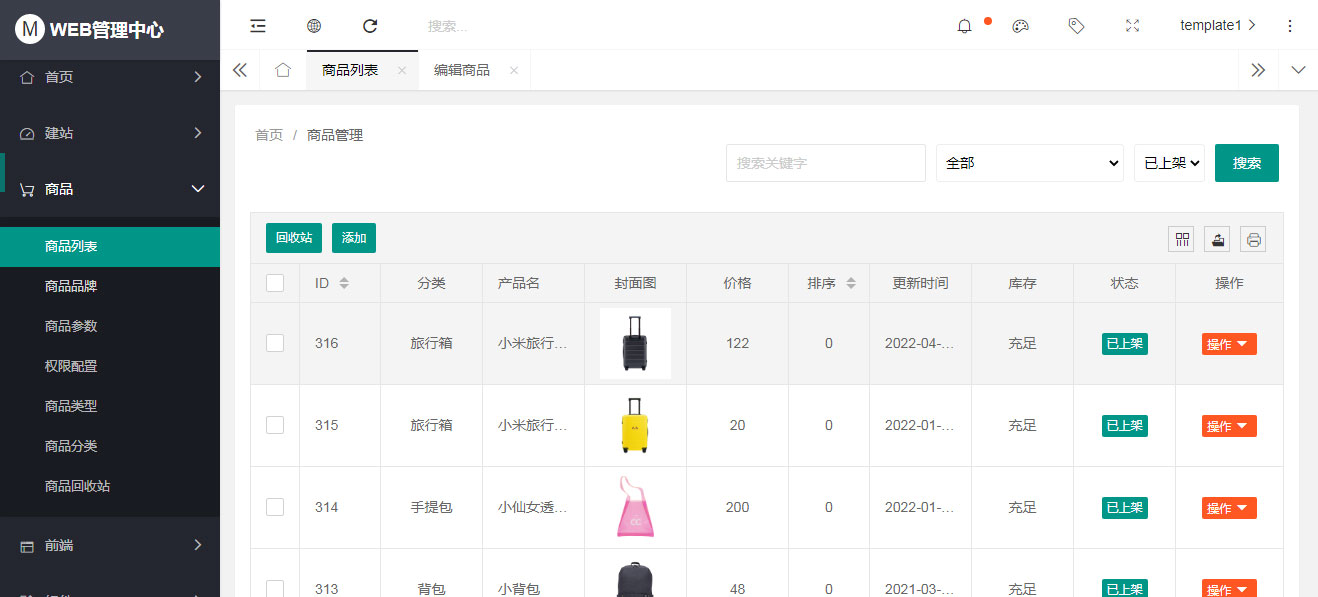Check the row checkbox for product 316
This screenshot has width=1318, height=597.
pyautogui.click(x=275, y=343)
